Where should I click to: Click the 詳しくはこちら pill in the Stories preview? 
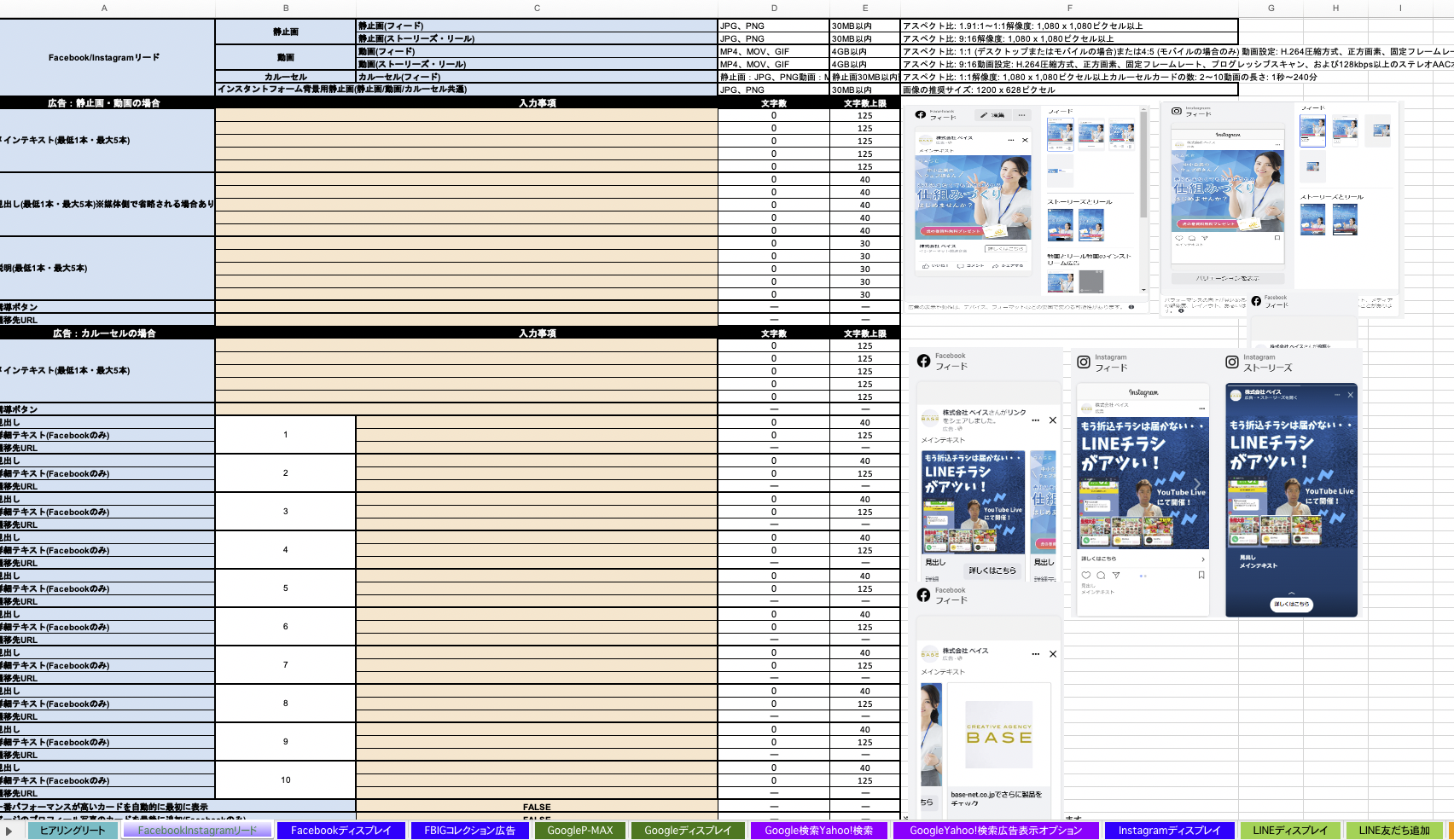1291,604
